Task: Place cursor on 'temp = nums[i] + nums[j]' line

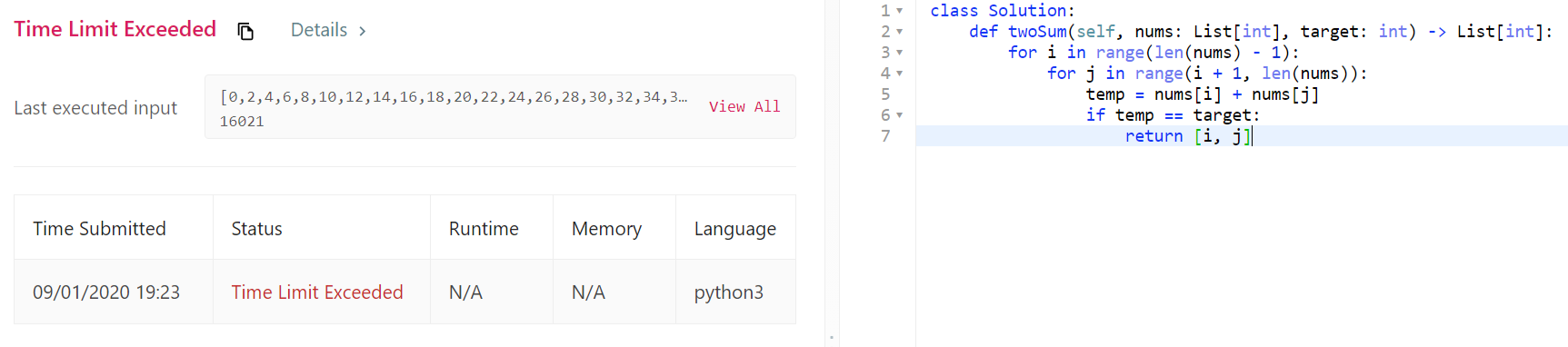Action: point(1203,94)
